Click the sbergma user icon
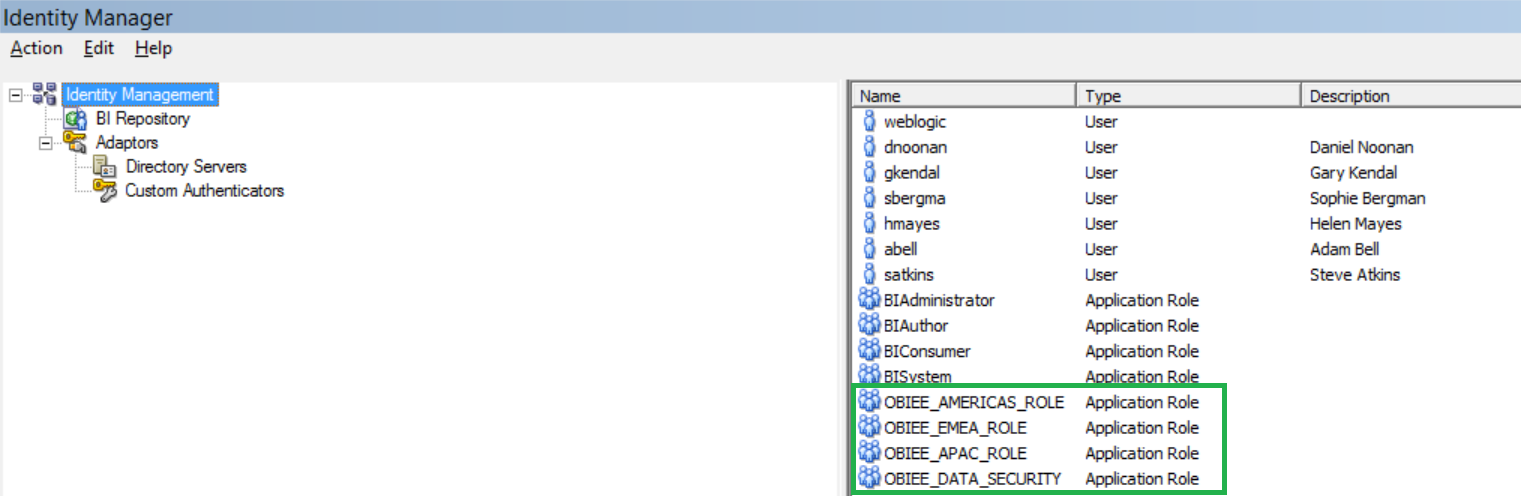 click(869, 198)
